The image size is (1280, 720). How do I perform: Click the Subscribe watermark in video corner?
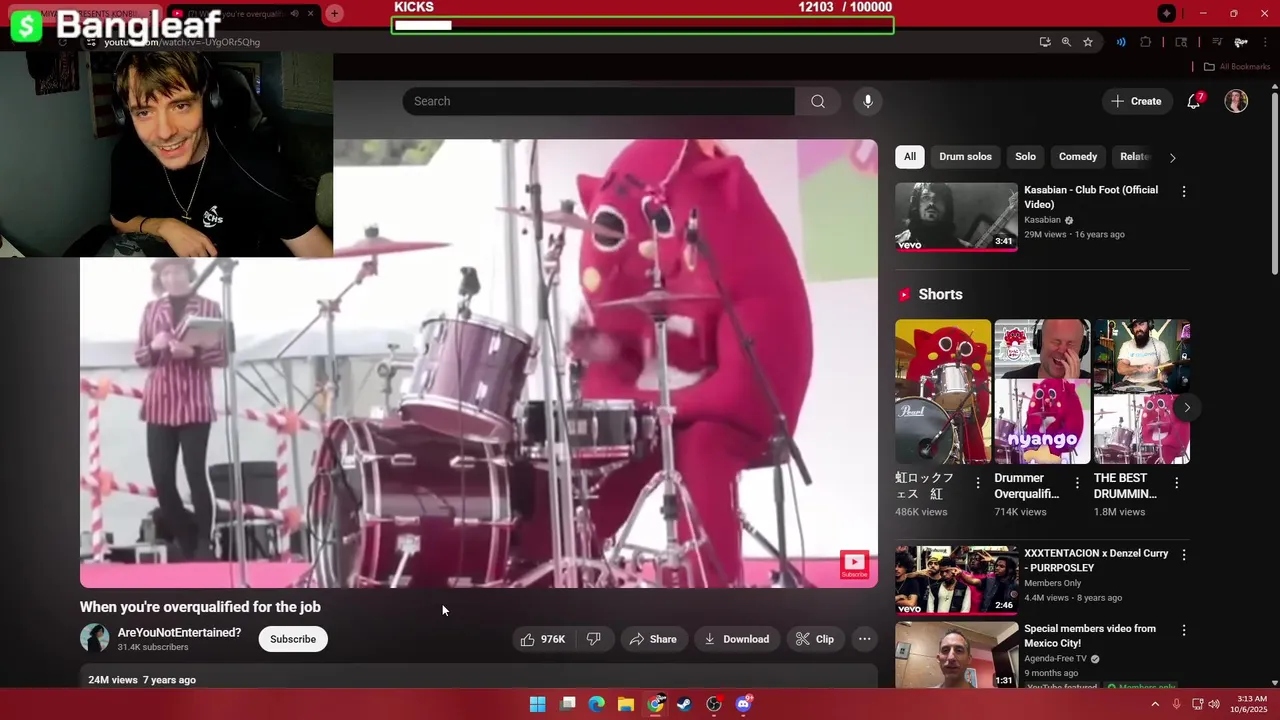[854, 564]
